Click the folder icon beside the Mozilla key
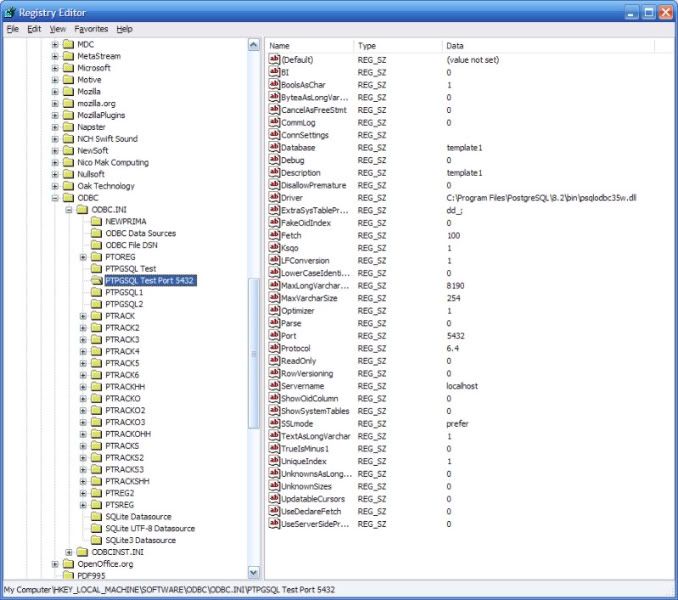 pyautogui.click(x=68, y=91)
